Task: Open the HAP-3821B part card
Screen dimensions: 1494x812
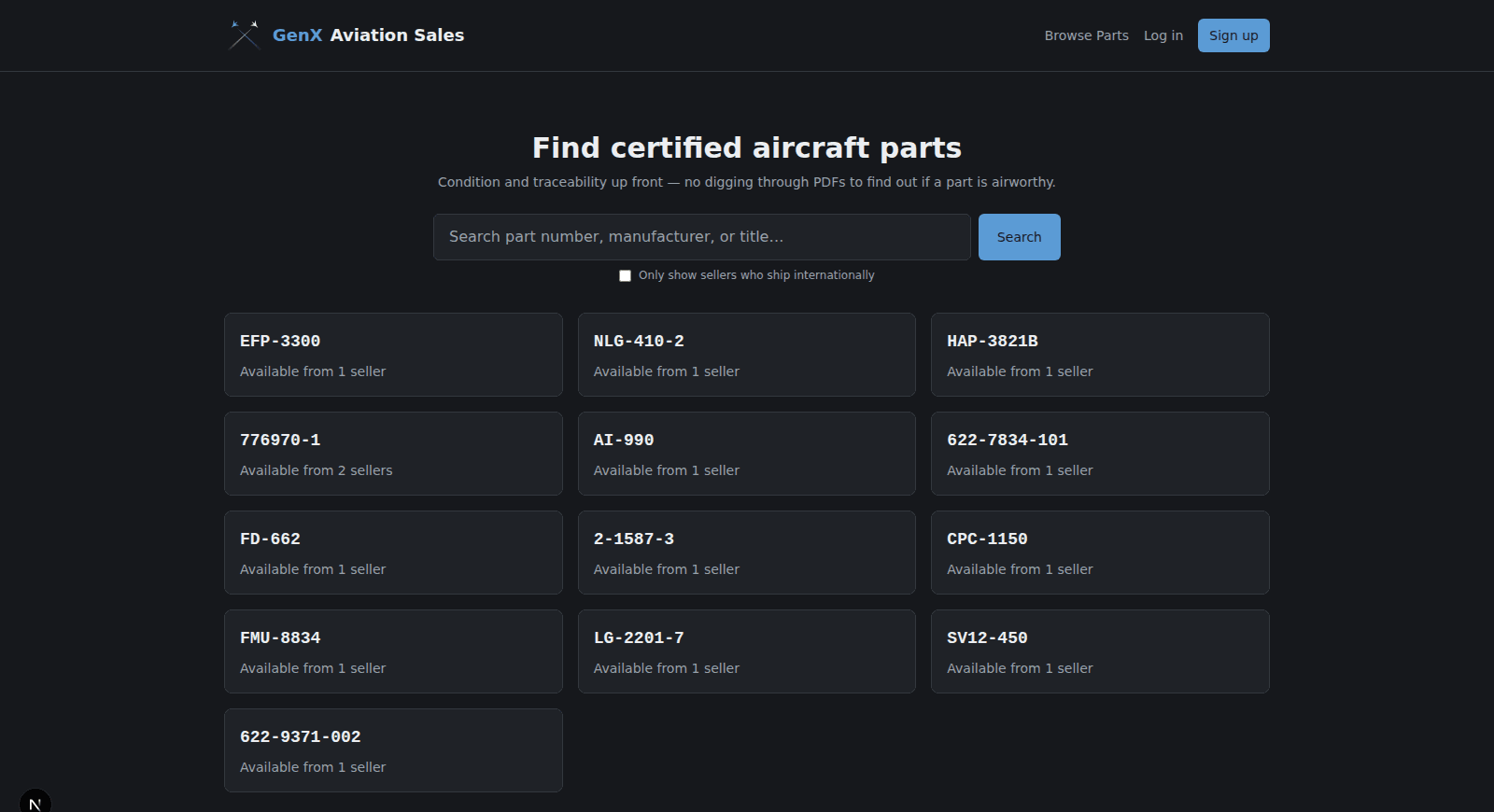Action: (1100, 355)
